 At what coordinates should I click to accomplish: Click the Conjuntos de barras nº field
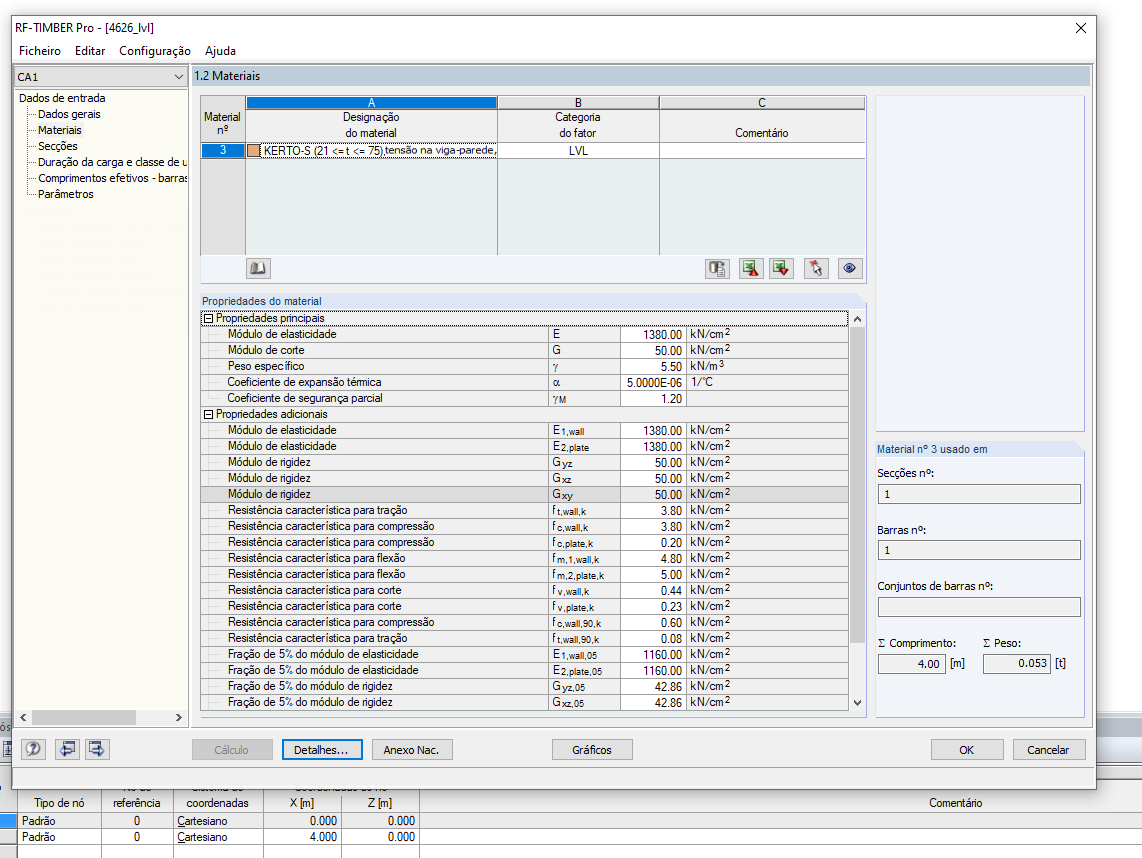979,607
